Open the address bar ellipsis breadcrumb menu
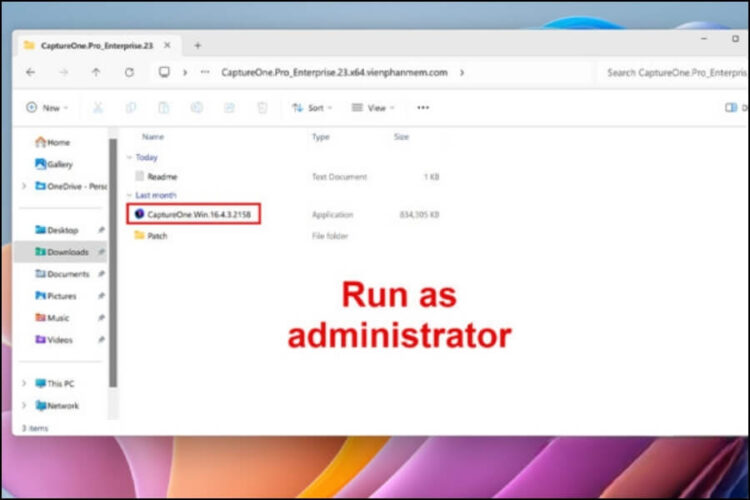 tap(205, 72)
